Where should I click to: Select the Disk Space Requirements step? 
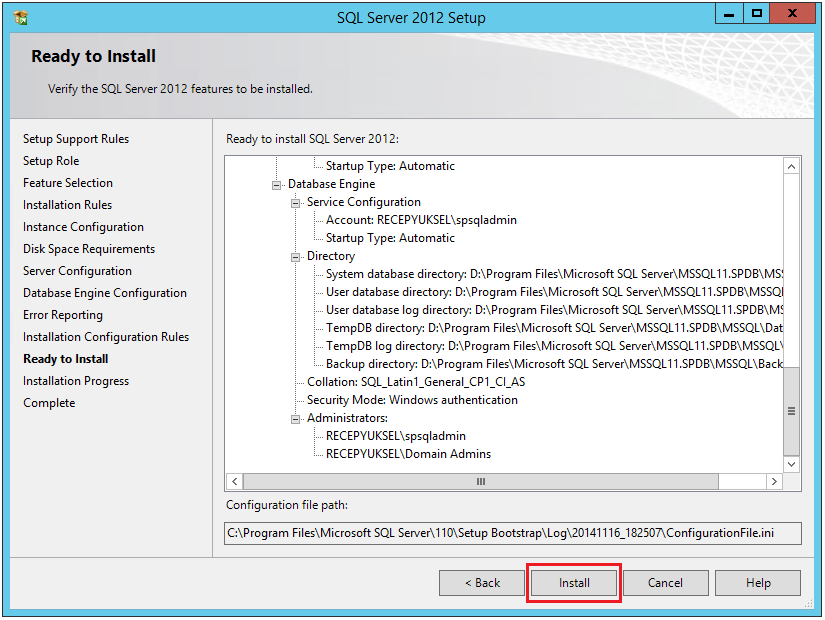coord(89,249)
